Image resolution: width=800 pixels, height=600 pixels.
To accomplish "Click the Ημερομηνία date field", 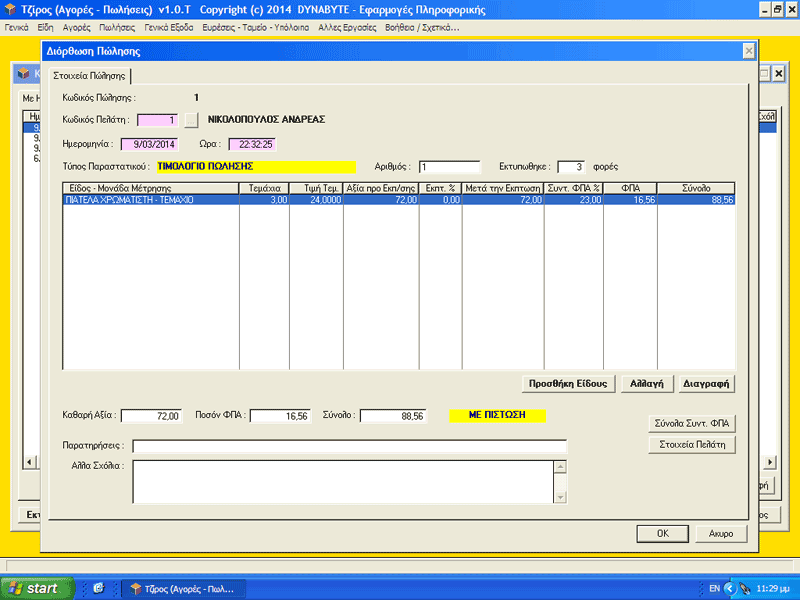I will point(150,144).
